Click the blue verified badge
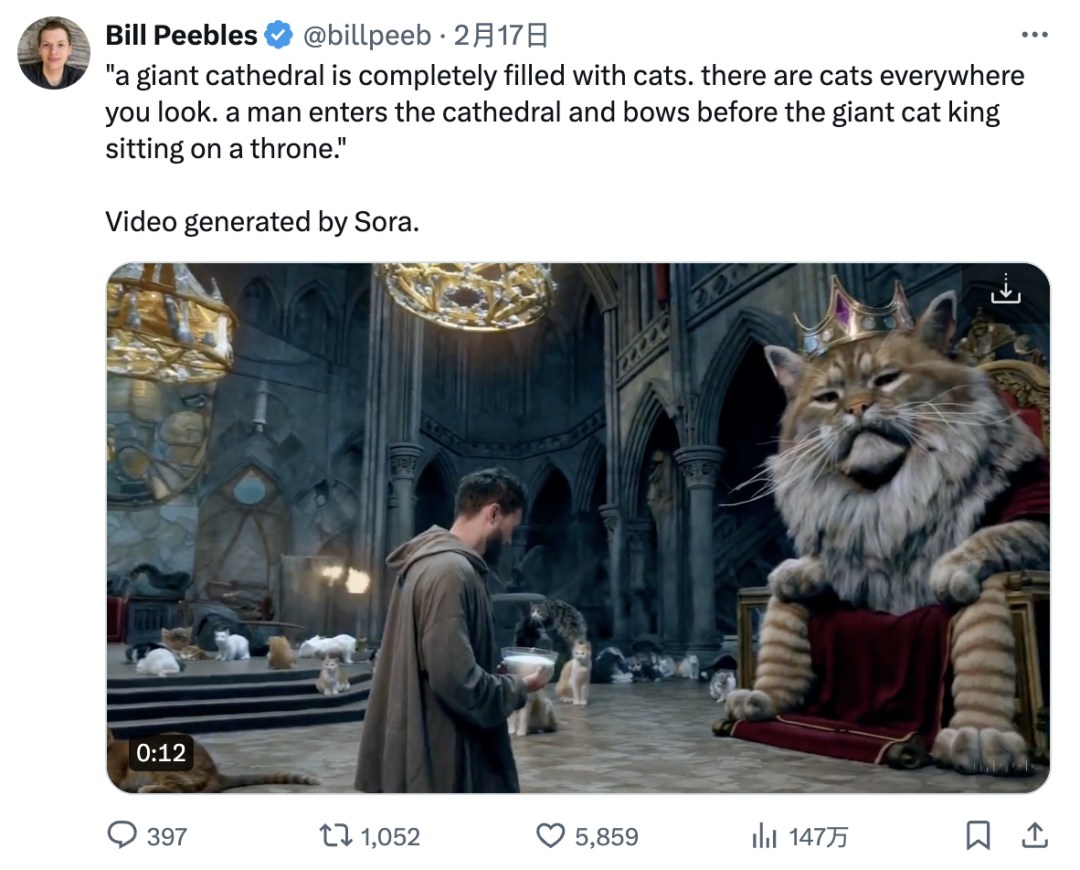Image resolution: width=1080 pixels, height=870 pixels. point(277,36)
